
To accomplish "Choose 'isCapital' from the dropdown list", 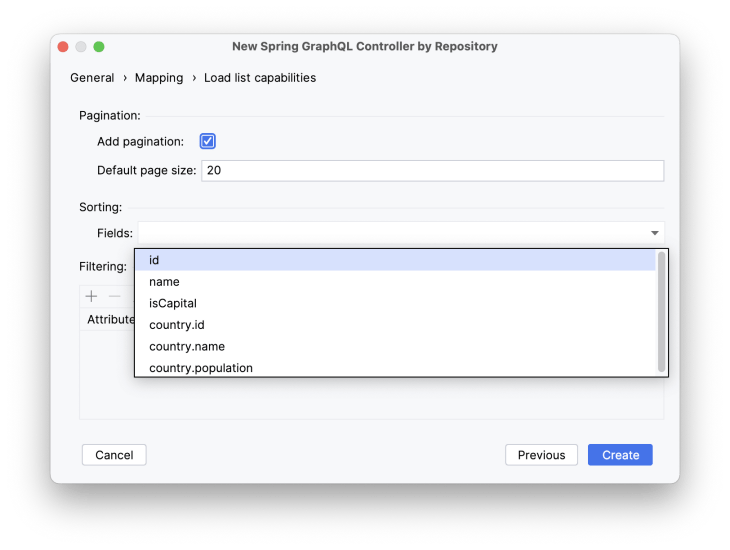I will [x=395, y=303].
